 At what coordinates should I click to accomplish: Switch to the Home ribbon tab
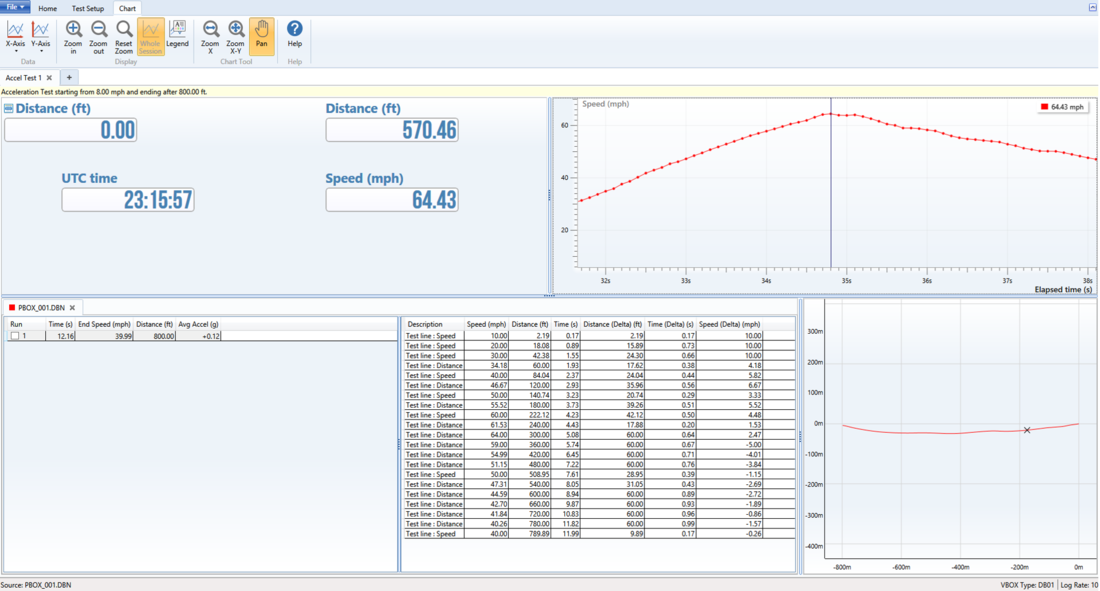(x=47, y=8)
